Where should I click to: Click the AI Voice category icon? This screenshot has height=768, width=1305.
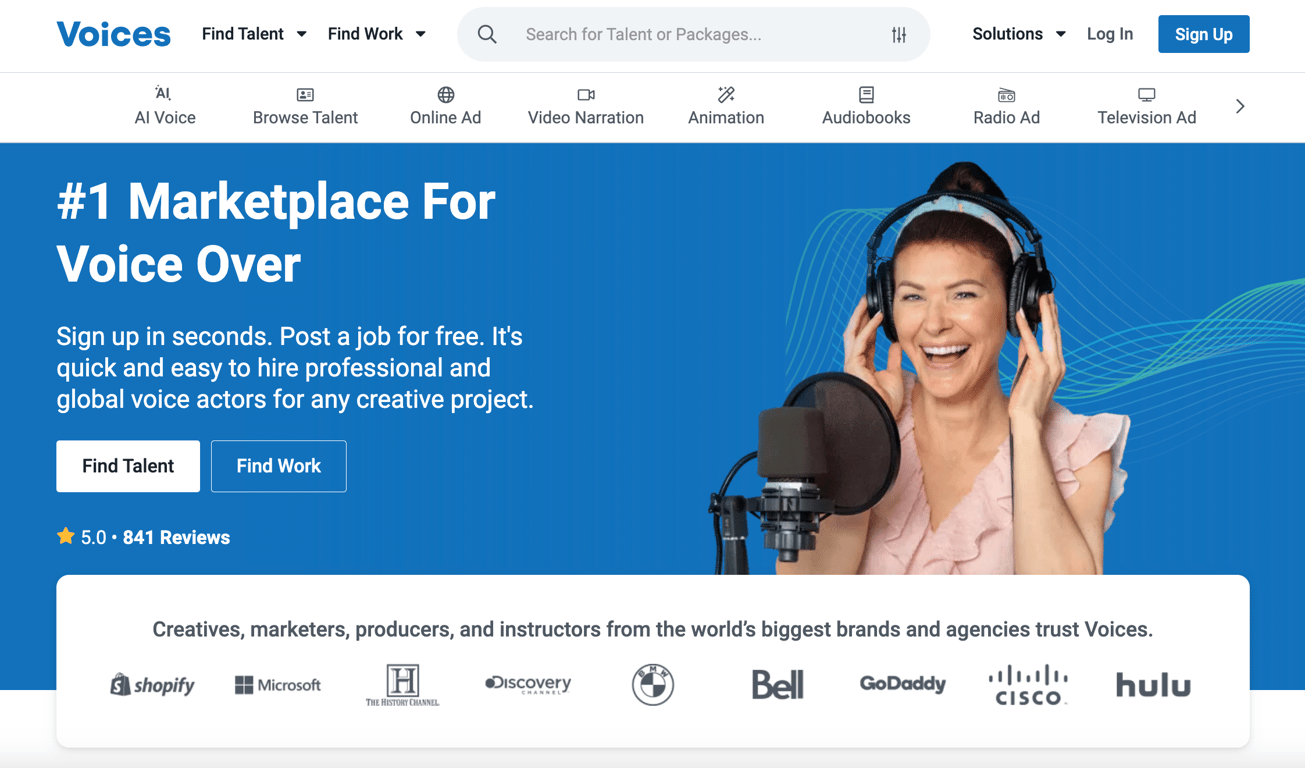(163, 96)
